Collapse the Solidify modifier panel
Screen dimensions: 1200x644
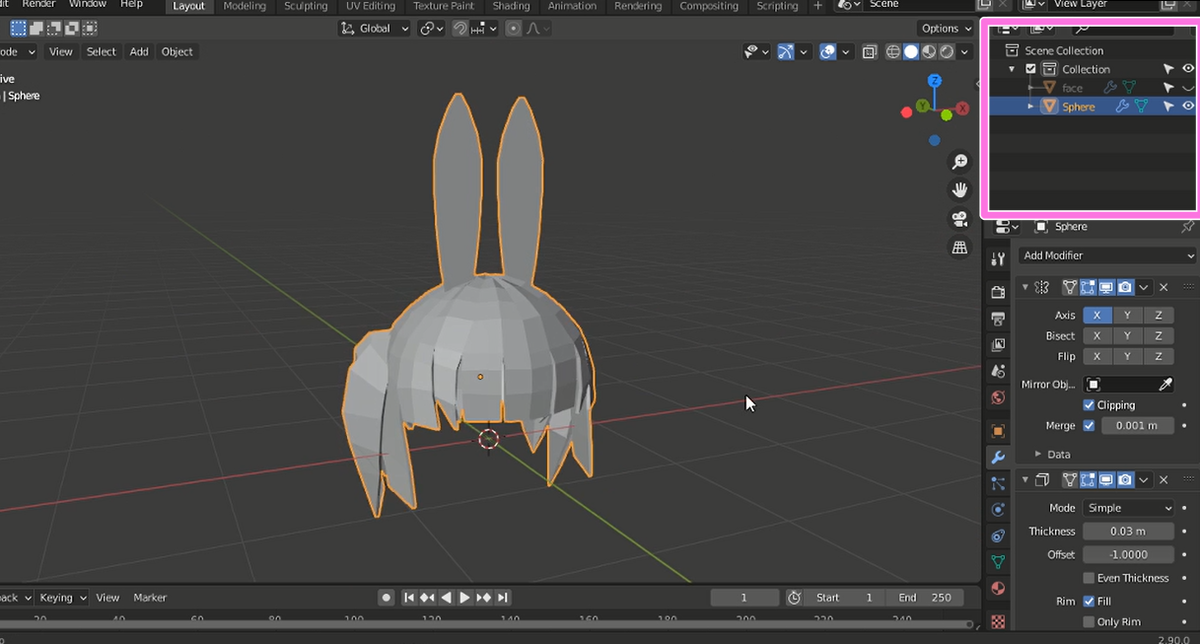point(1025,480)
